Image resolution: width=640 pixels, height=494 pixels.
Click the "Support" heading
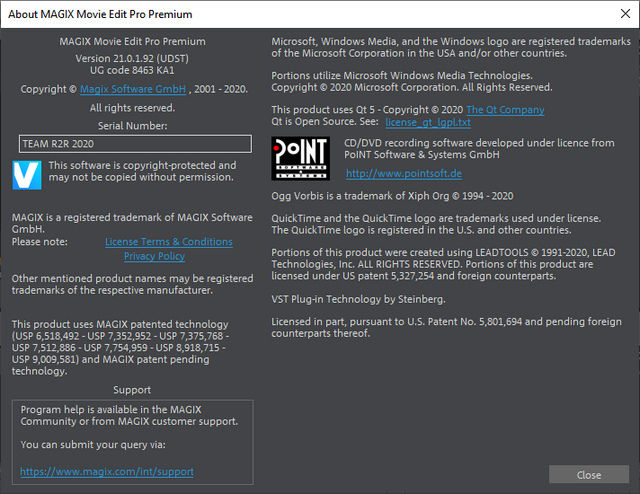132,390
